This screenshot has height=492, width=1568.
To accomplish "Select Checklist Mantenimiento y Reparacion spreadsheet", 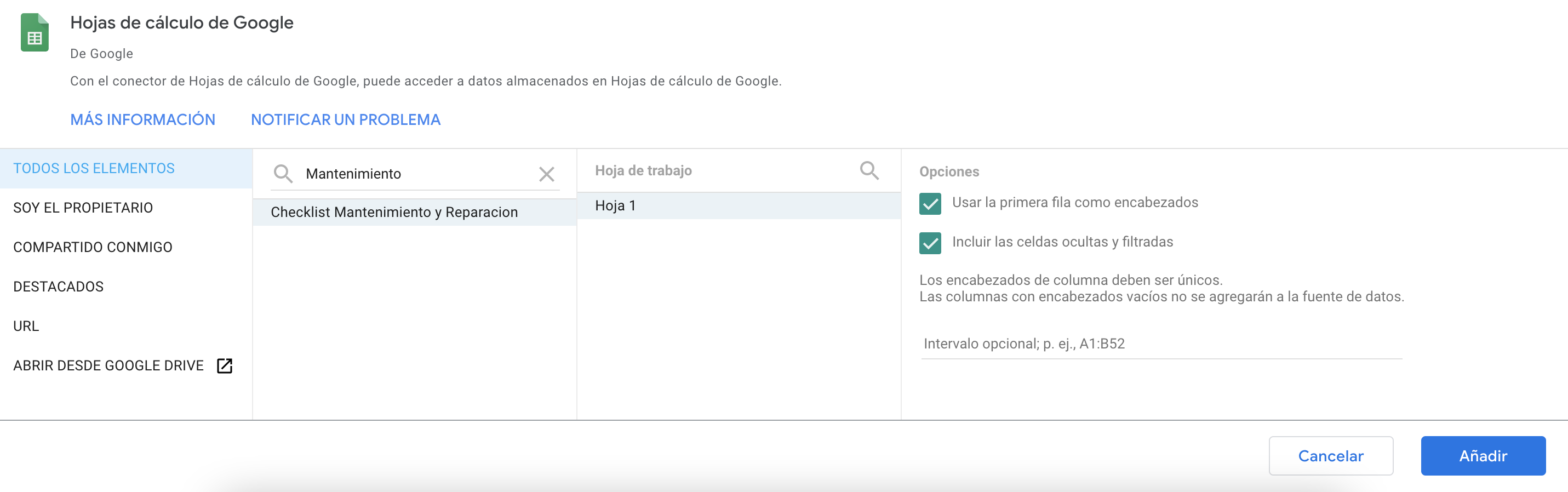I will tap(415, 212).
